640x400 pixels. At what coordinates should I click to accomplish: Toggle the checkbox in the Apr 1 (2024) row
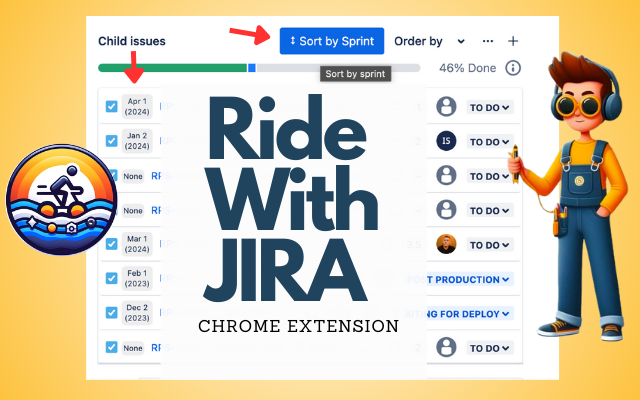pyautogui.click(x=111, y=107)
